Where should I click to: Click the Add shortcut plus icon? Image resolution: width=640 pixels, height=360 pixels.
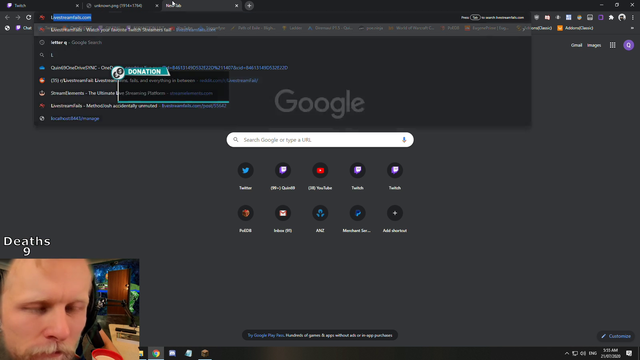395,213
